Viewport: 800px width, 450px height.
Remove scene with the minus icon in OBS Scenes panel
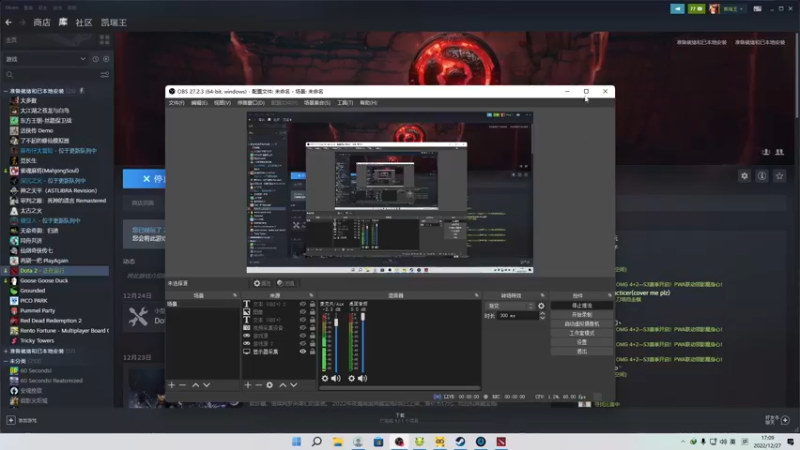(x=183, y=385)
